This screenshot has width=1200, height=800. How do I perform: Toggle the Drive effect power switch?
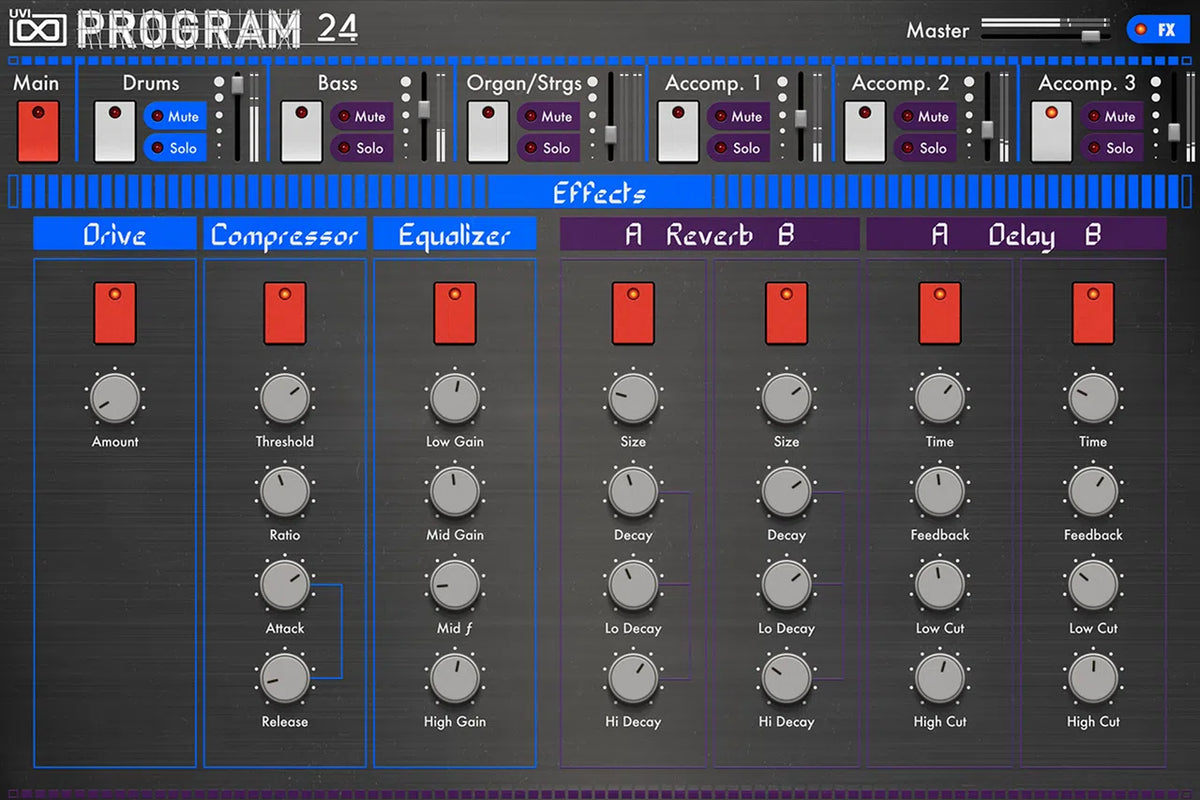click(x=115, y=313)
